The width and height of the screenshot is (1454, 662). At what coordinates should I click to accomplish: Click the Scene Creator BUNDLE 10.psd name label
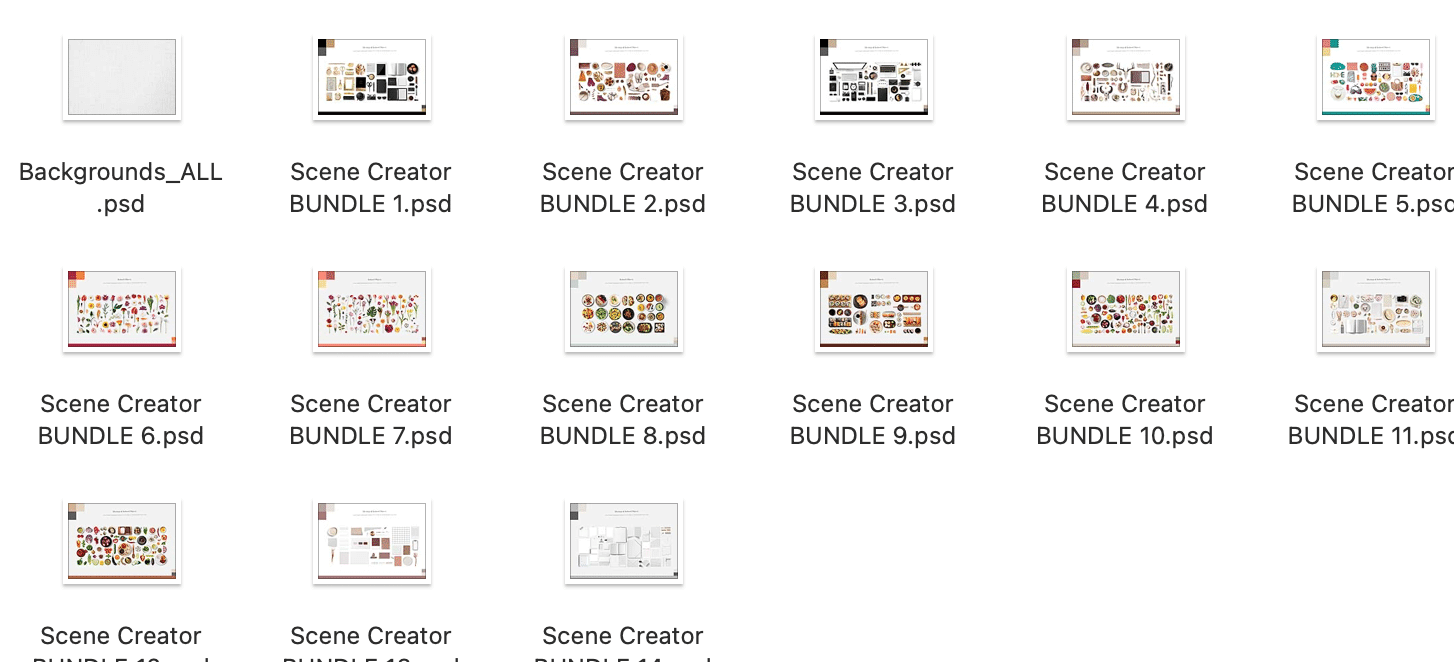click(1125, 420)
